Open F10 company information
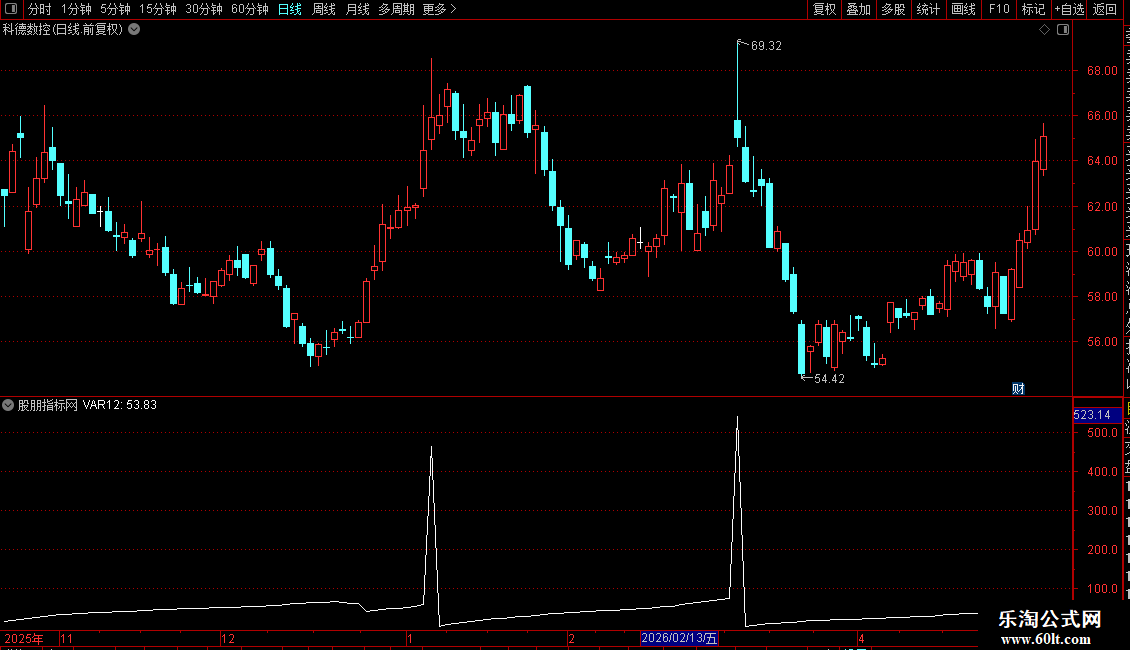This screenshot has width=1130, height=650. [999, 9]
